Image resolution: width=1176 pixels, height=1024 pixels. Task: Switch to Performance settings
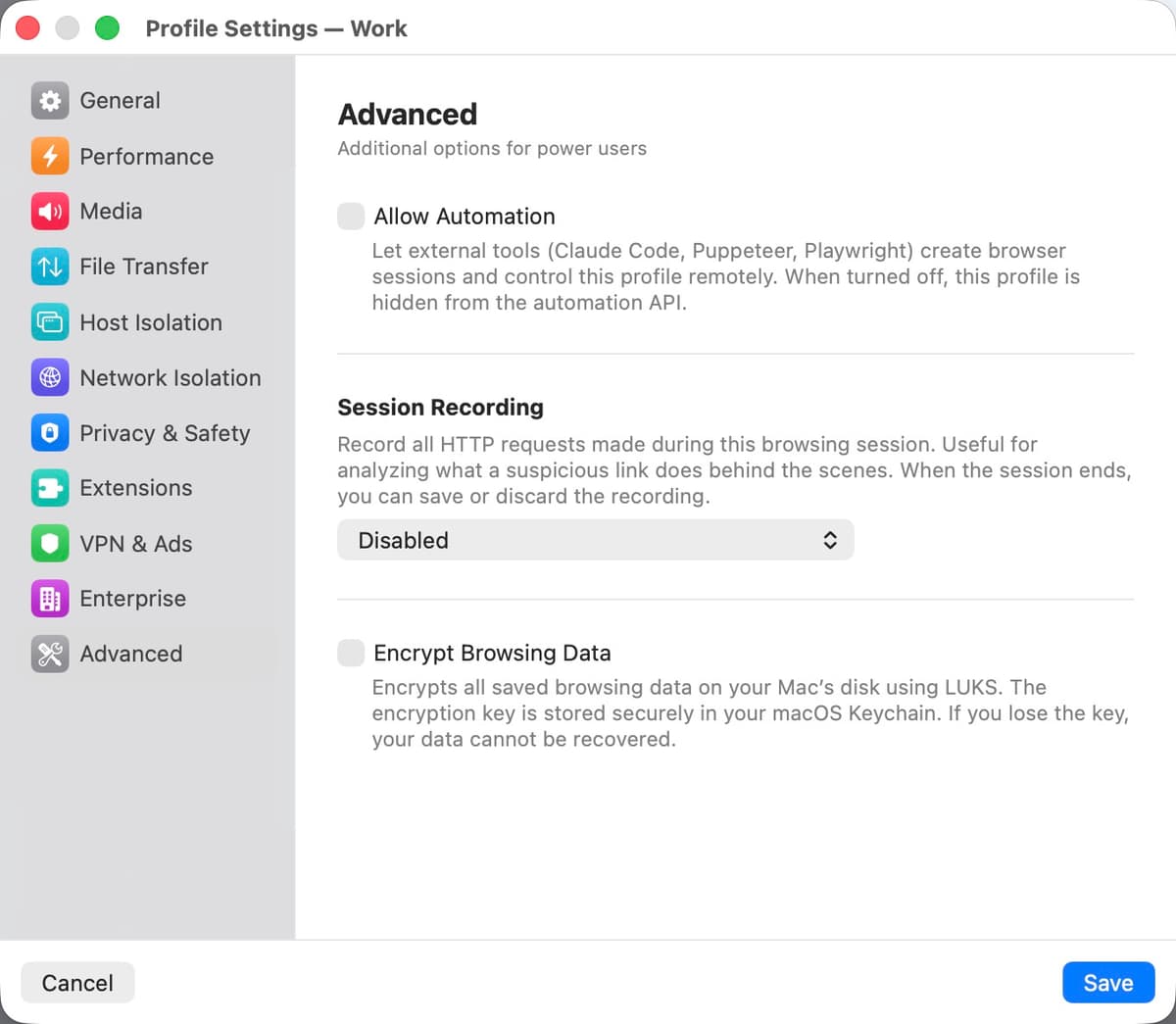click(148, 156)
